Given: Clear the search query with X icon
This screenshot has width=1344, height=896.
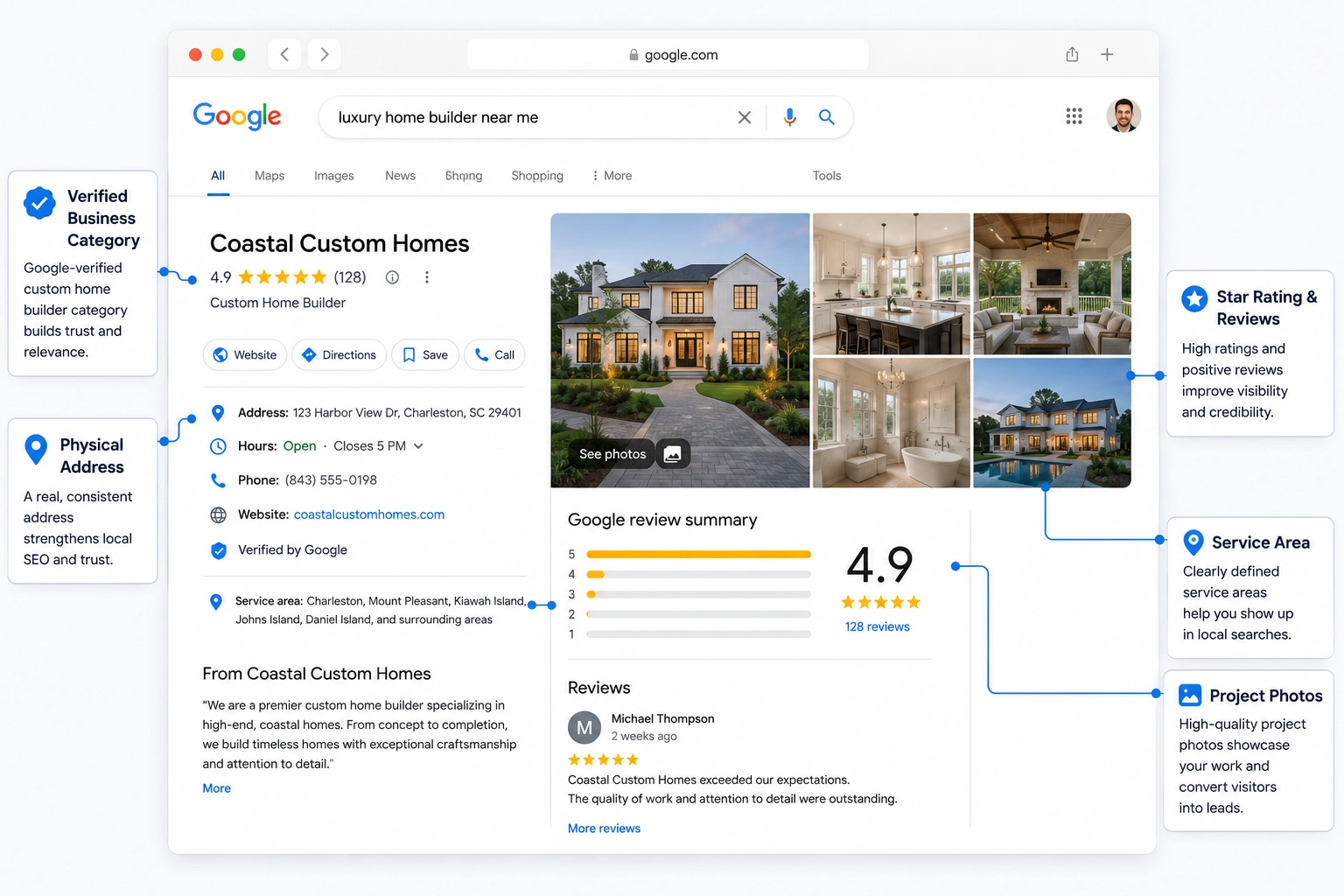Looking at the screenshot, I should (x=745, y=117).
